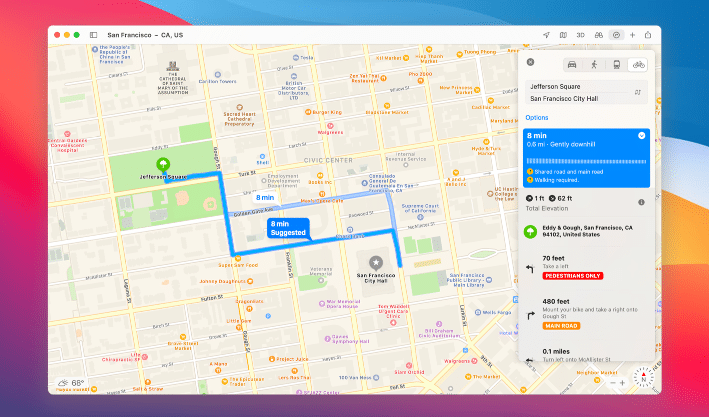The height and width of the screenshot is (417, 709).
Task: Click the current location arrow icon
Action: pos(547,34)
